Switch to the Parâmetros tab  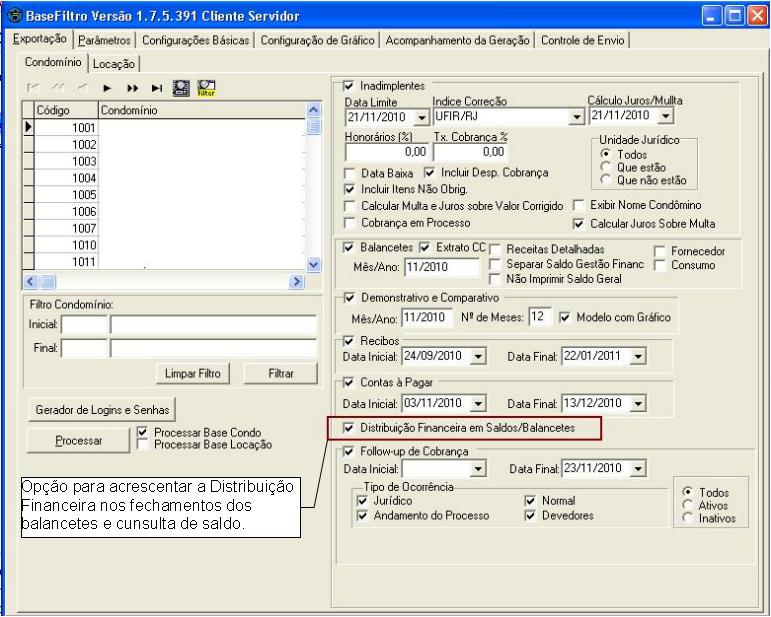pyautogui.click(x=106, y=40)
